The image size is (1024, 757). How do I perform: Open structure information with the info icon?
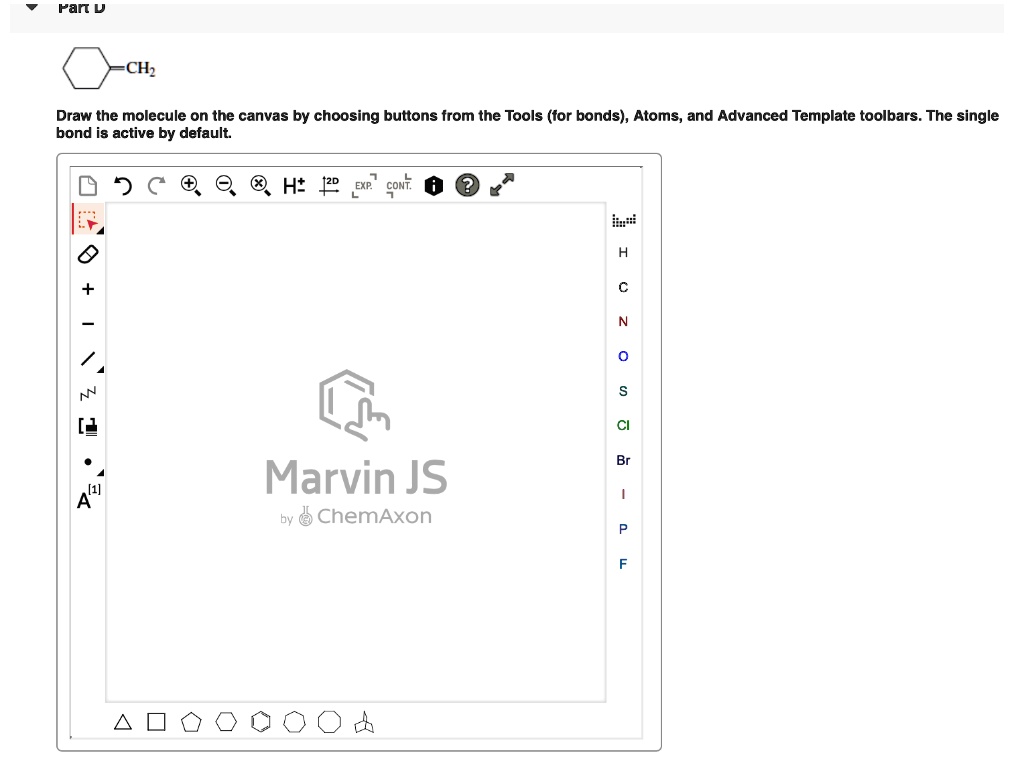coord(431,184)
